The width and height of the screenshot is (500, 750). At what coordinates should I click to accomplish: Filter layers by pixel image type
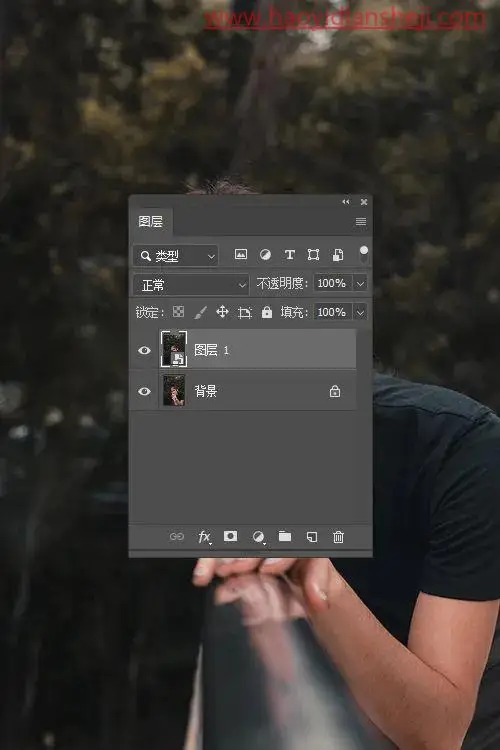tap(241, 254)
